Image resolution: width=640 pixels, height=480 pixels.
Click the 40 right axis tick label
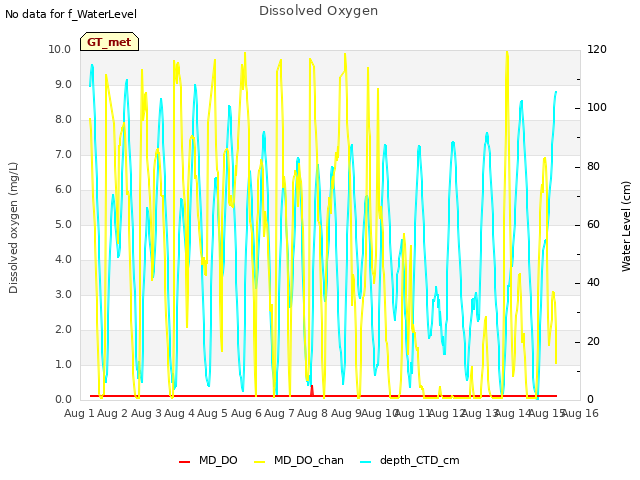[593, 282]
